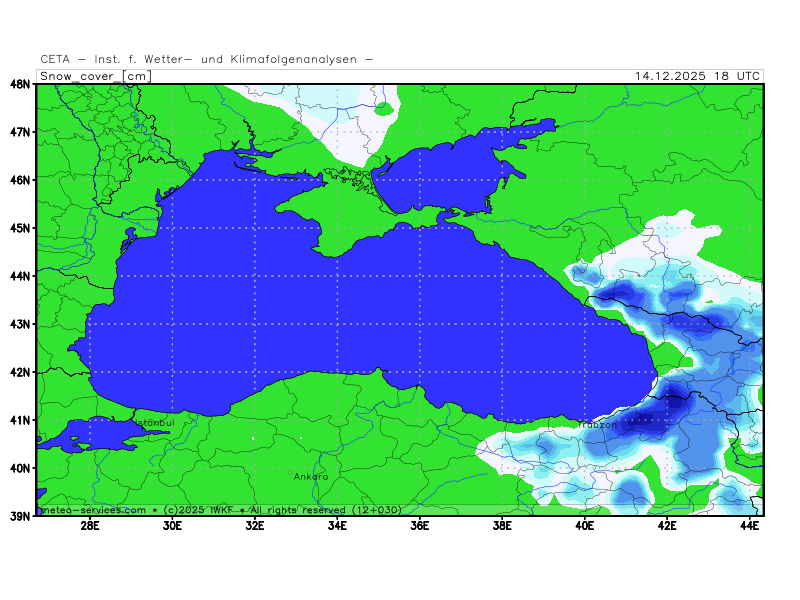
Task: Click the 44E longitude axis label
Action: click(749, 526)
